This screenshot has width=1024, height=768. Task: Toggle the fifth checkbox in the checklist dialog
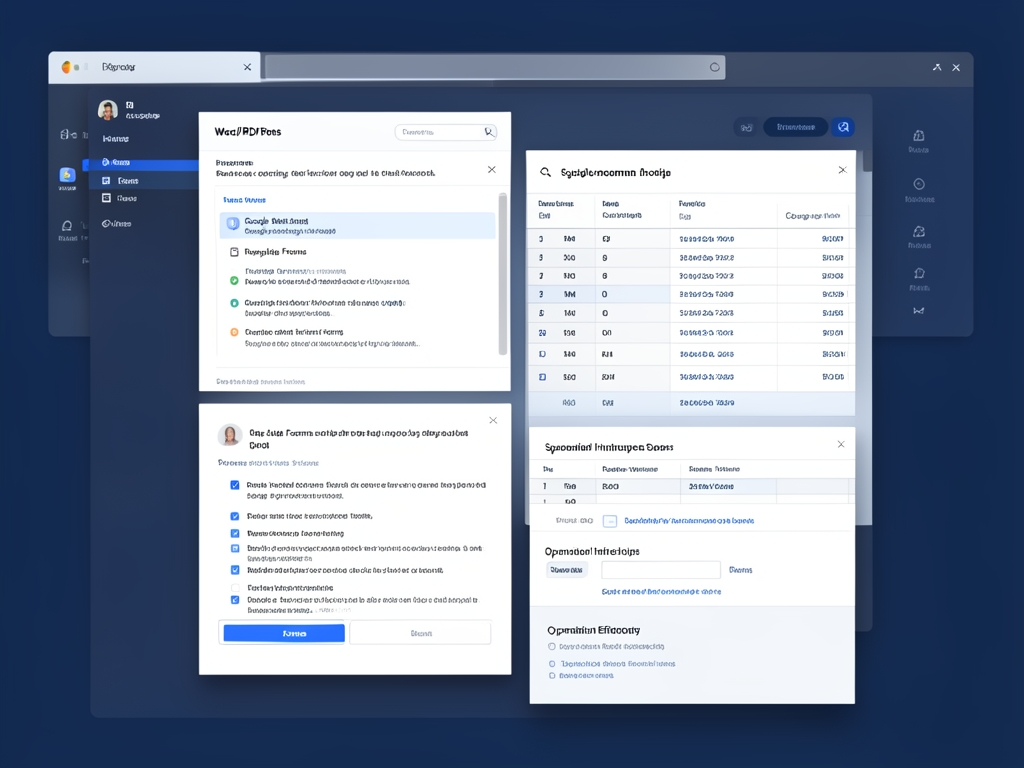tap(234, 570)
